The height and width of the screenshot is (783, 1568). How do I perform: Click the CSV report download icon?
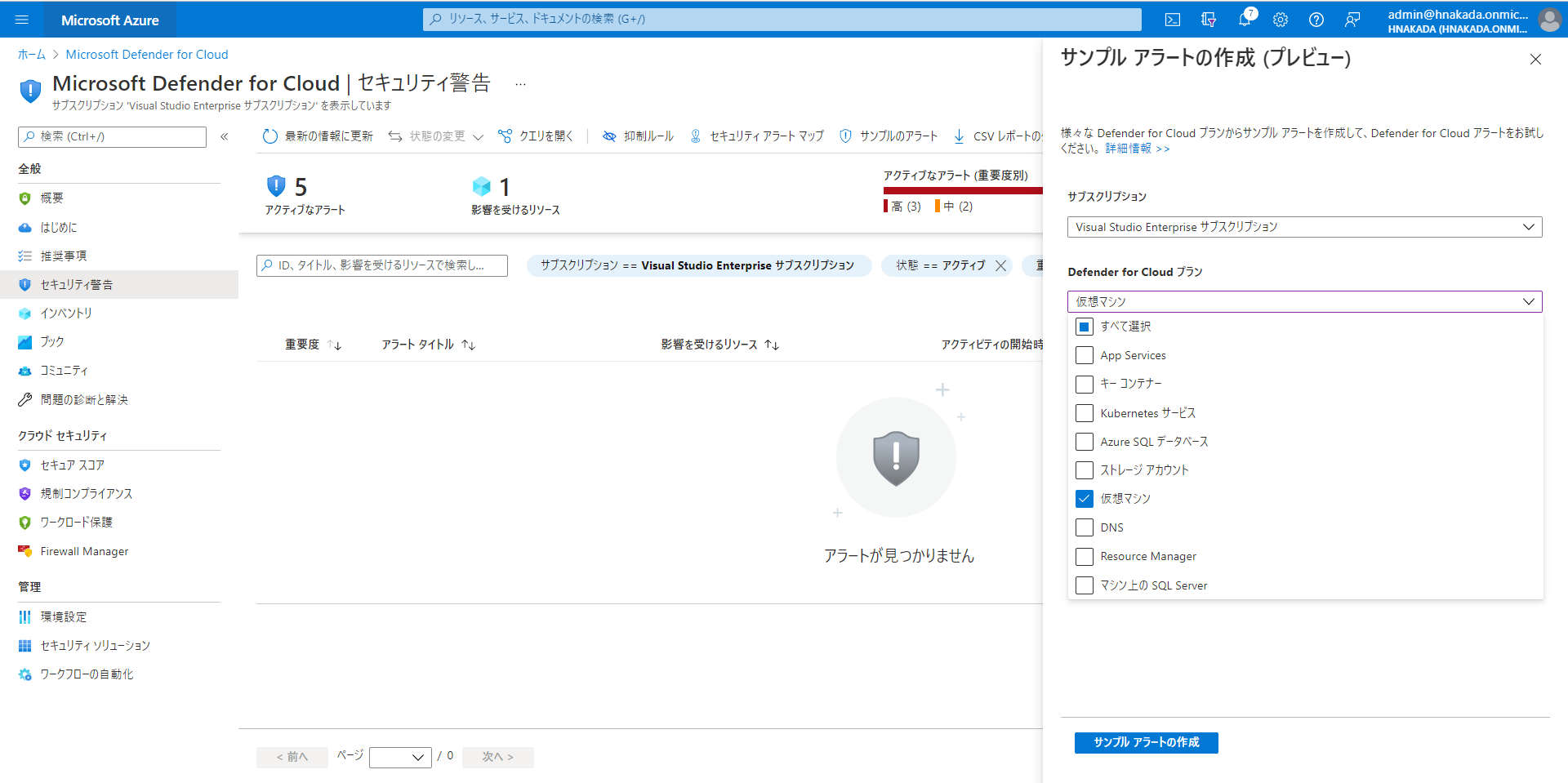(960, 136)
